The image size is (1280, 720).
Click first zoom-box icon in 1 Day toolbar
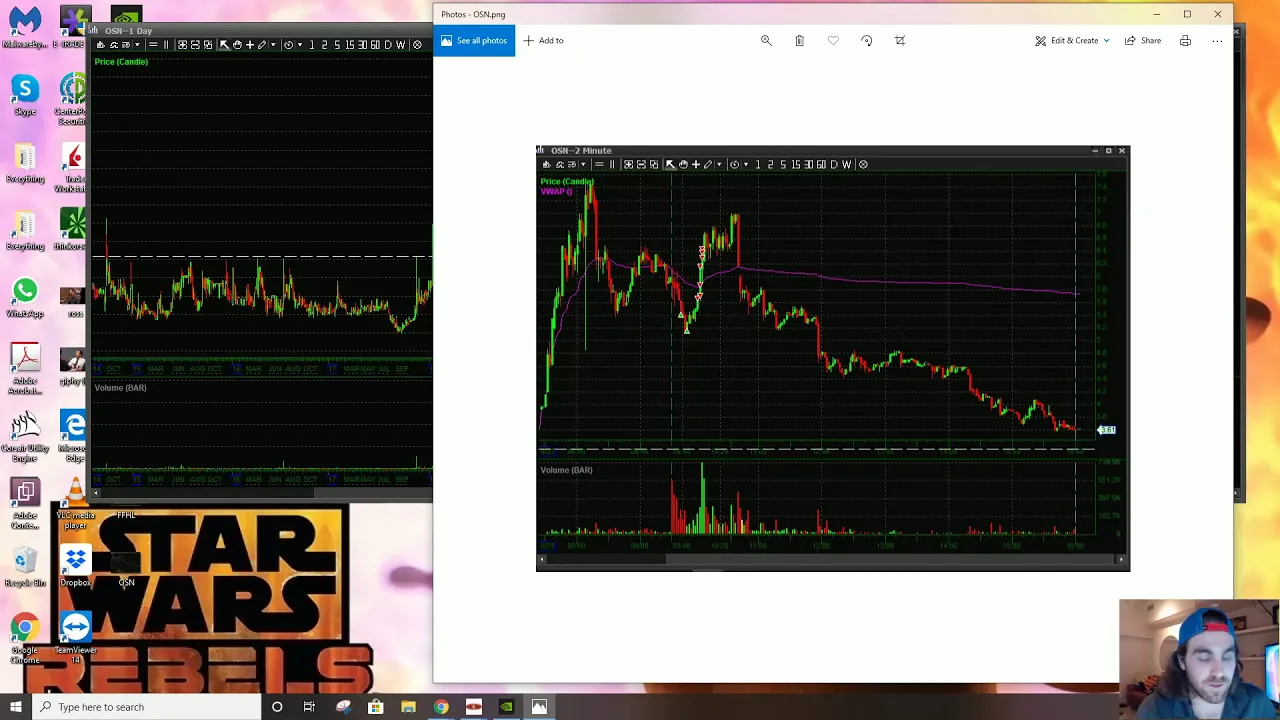(x=182, y=45)
